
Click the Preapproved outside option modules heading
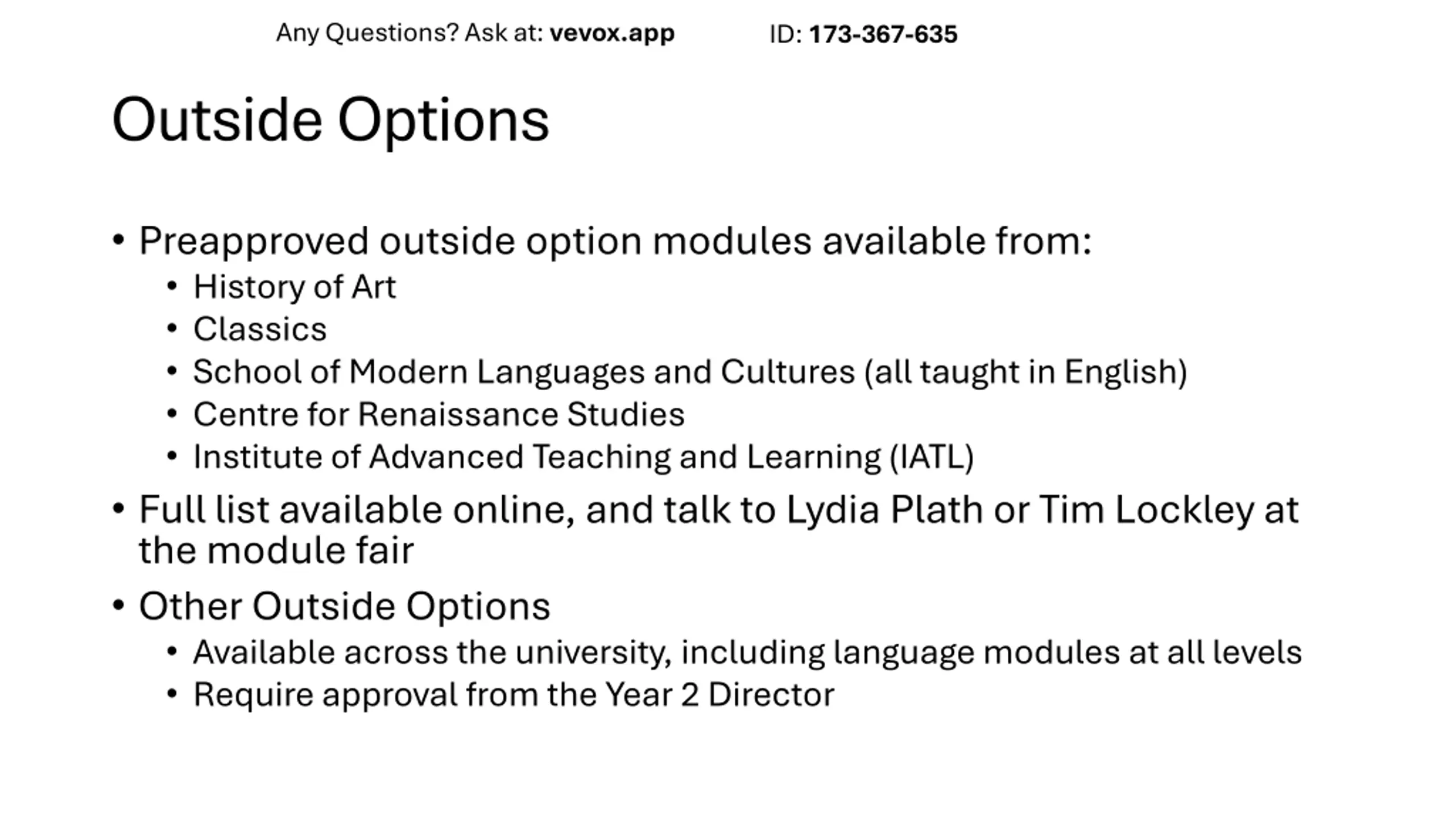pos(615,242)
